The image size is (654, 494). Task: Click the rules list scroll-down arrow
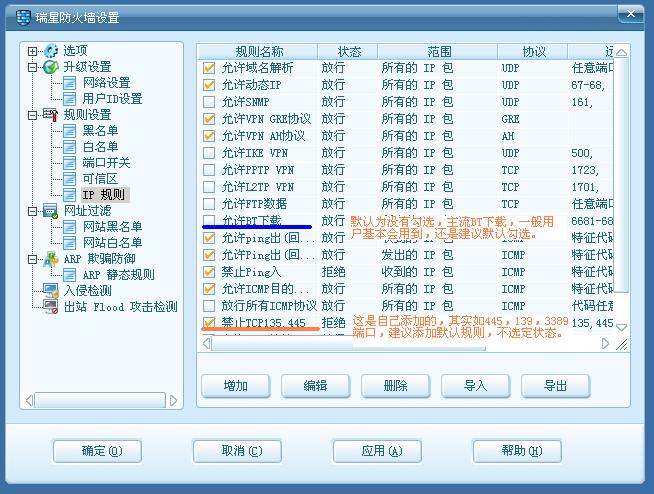point(621,328)
